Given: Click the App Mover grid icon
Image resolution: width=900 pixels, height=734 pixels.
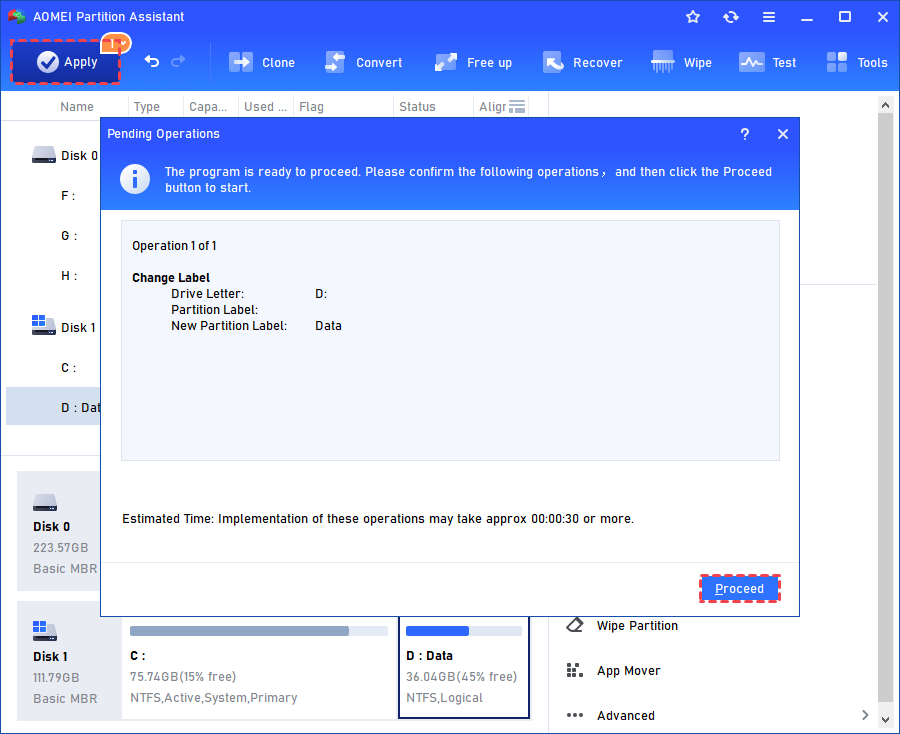Looking at the screenshot, I should point(575,670).
